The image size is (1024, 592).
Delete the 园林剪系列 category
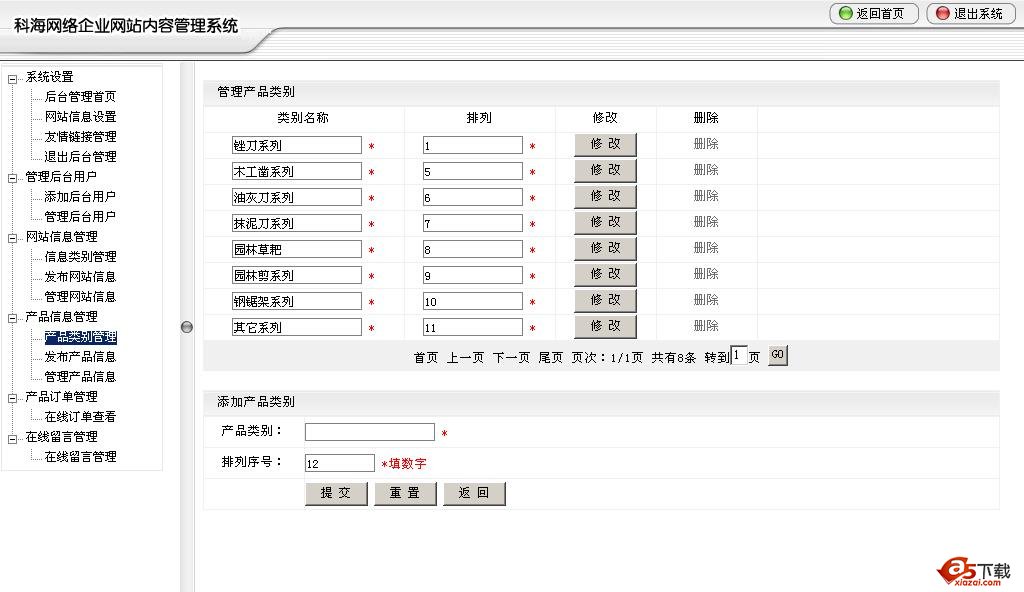(706, 274)
